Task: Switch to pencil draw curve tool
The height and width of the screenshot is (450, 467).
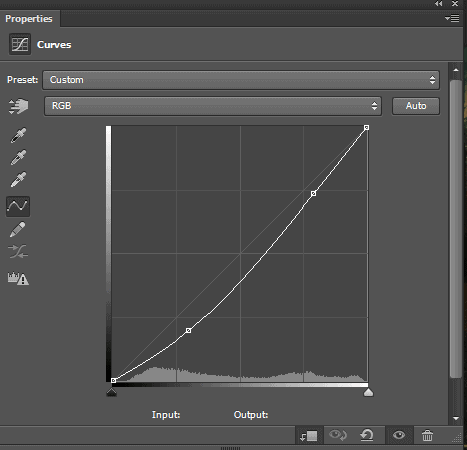Action: 18,229
